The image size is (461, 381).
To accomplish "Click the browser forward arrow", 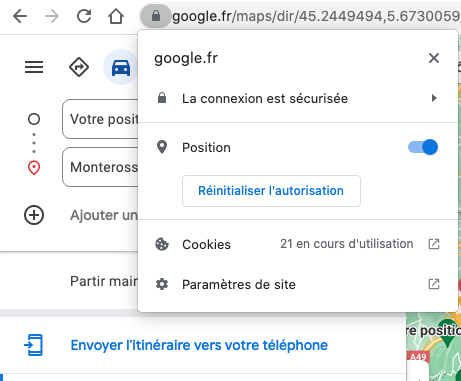I will (52, 16).
